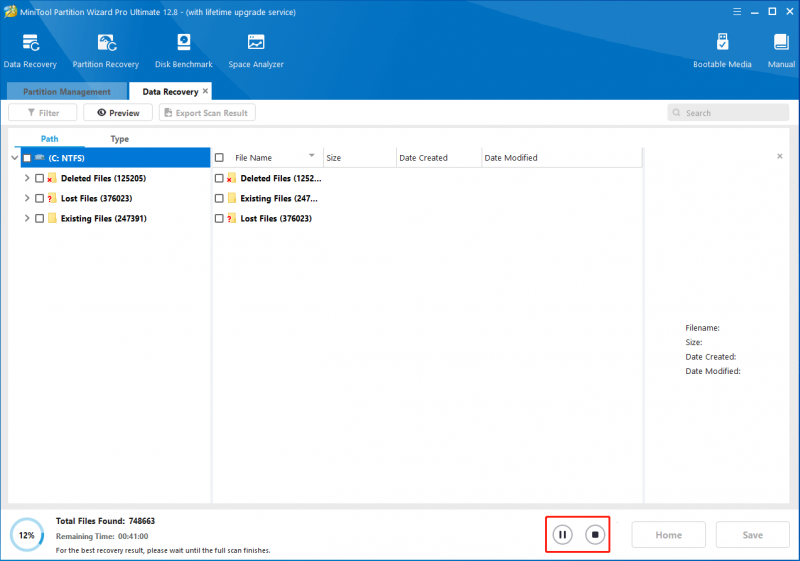Sort by the Size column header
800x561 pixels.
pos(360,158)
